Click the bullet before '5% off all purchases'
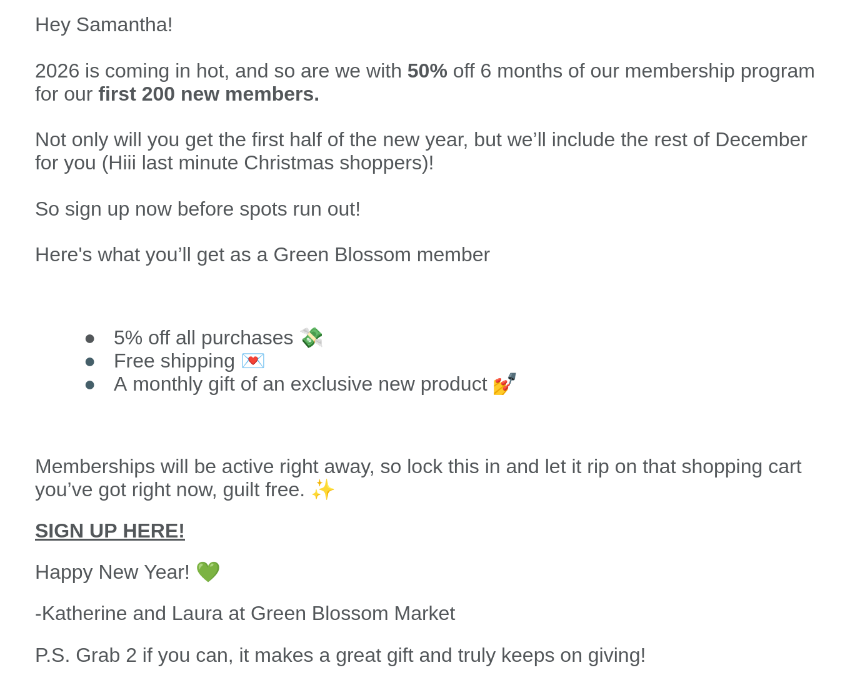 (90, 339)
